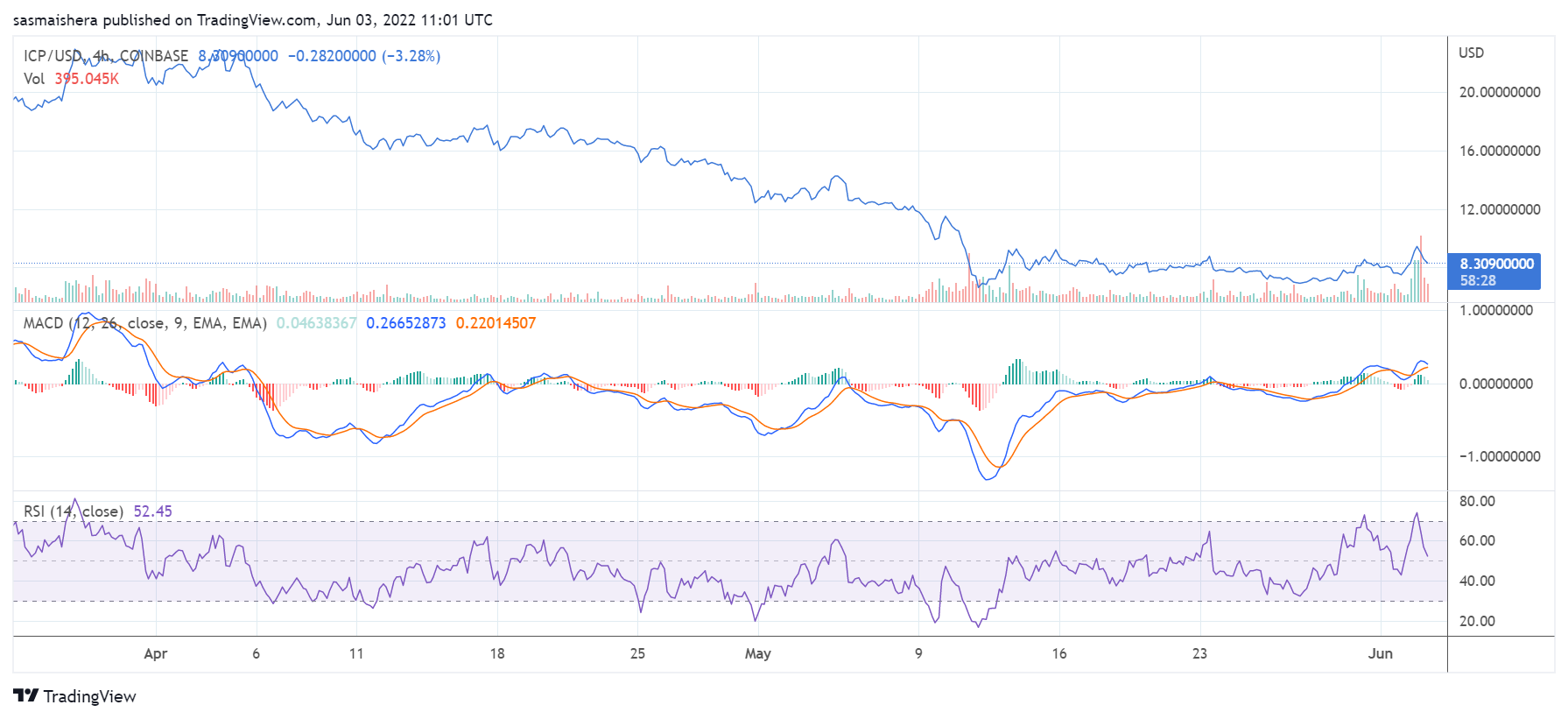This screenshot has width=1568, height=719.
Task: Click the Vol label
Action: tap(34, 79)
